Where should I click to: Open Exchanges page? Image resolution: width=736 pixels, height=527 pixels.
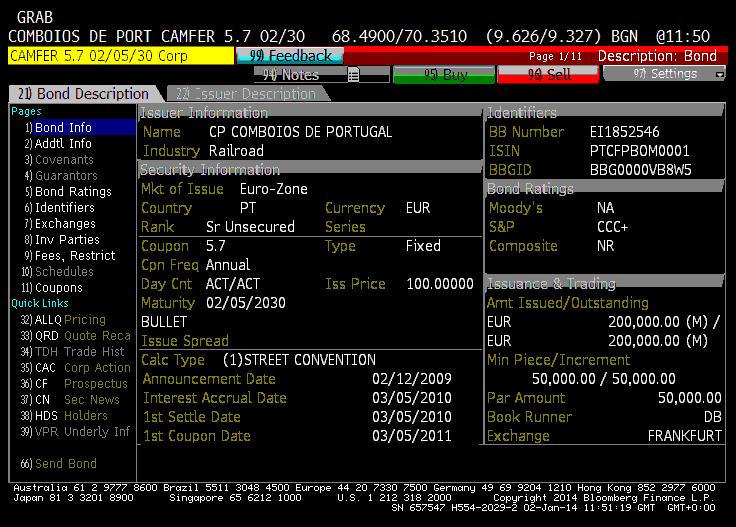[x=60, y=223]
